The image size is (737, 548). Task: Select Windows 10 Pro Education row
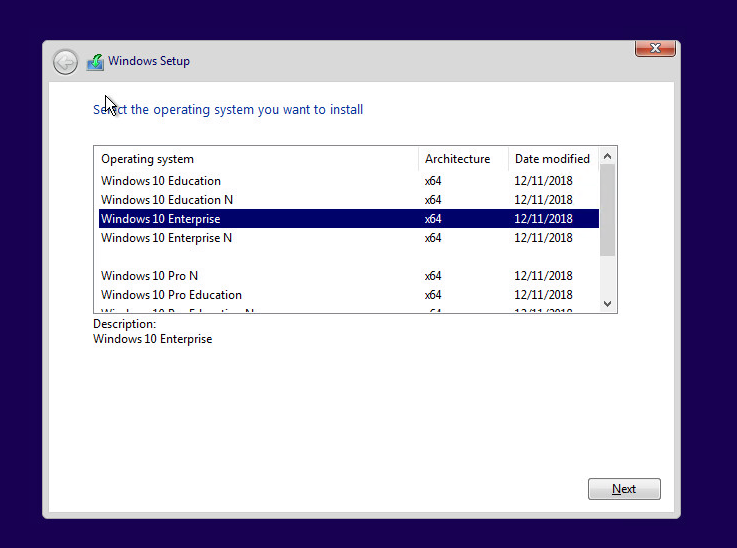point(349,295)
